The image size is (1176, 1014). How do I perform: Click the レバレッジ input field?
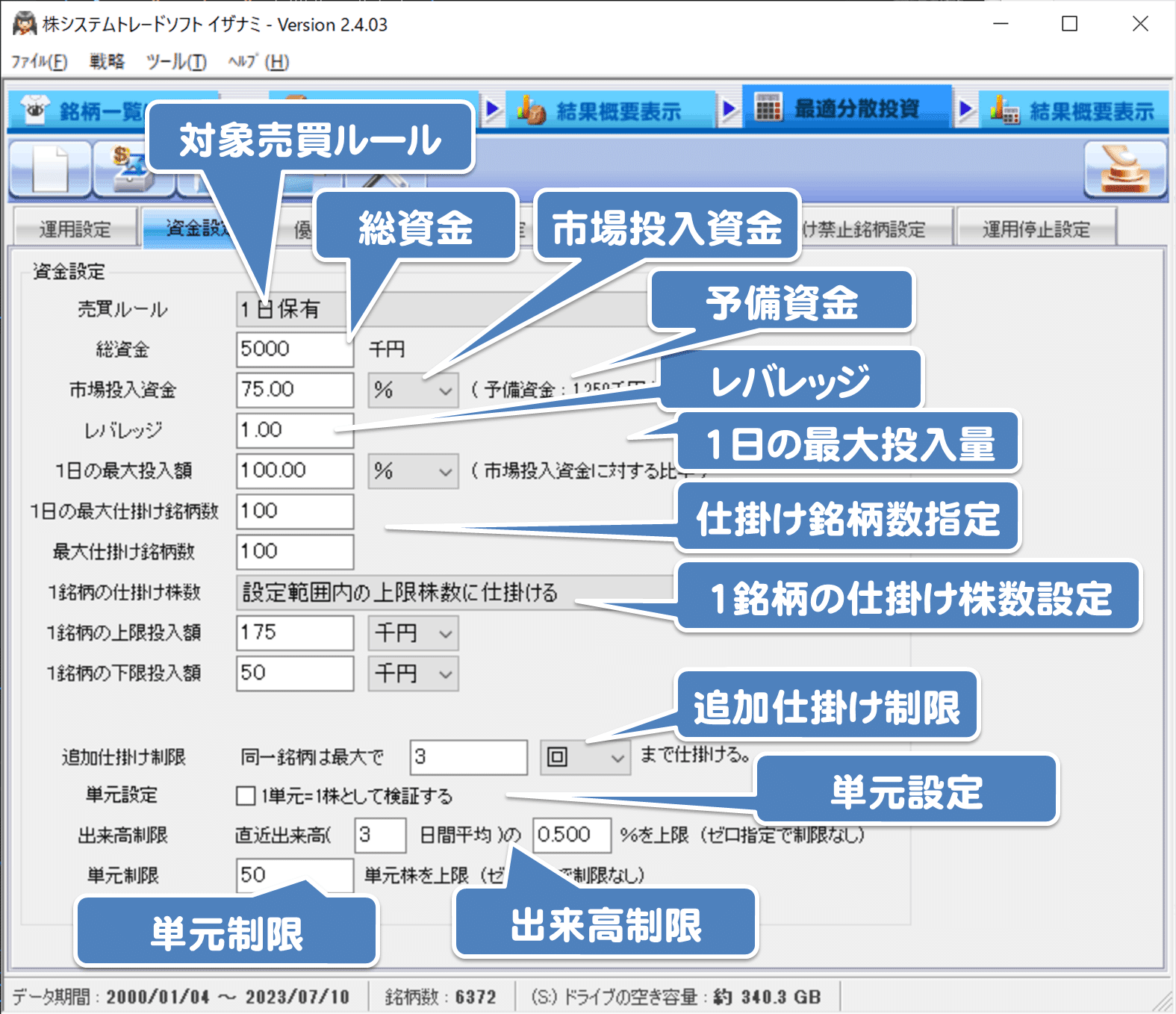point(295,430)
